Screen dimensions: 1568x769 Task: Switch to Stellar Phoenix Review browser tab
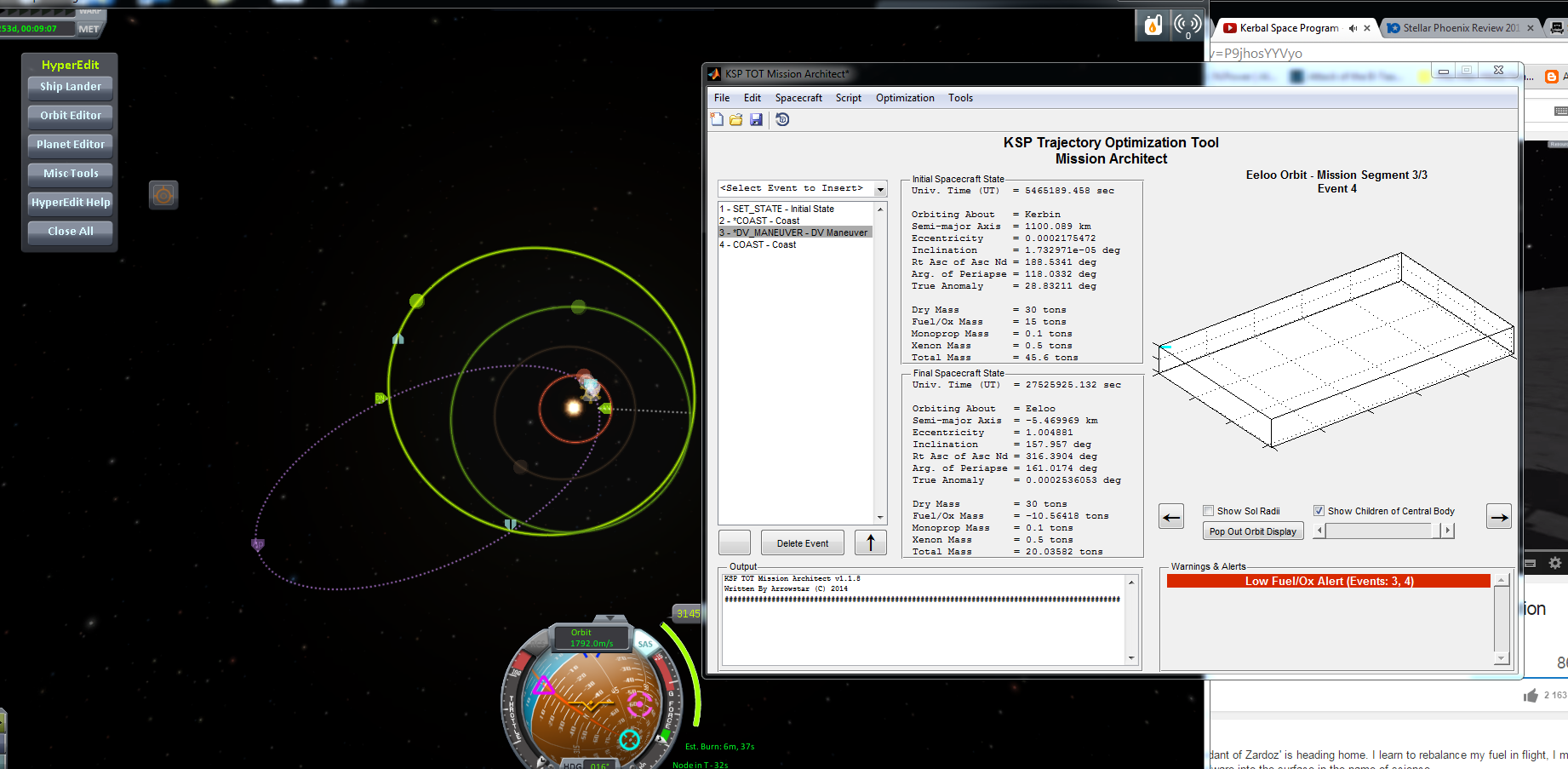point(1460,28)
